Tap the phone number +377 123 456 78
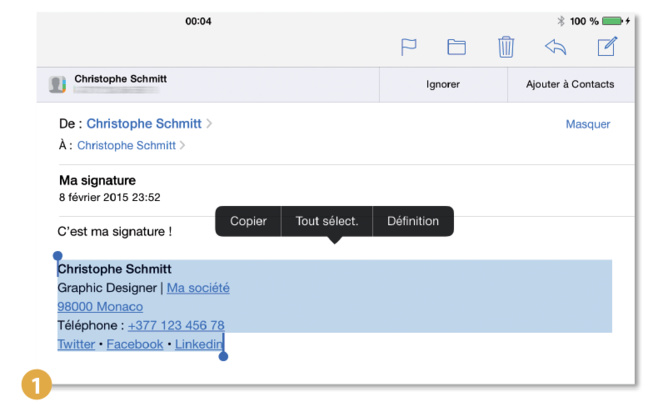 176,325
